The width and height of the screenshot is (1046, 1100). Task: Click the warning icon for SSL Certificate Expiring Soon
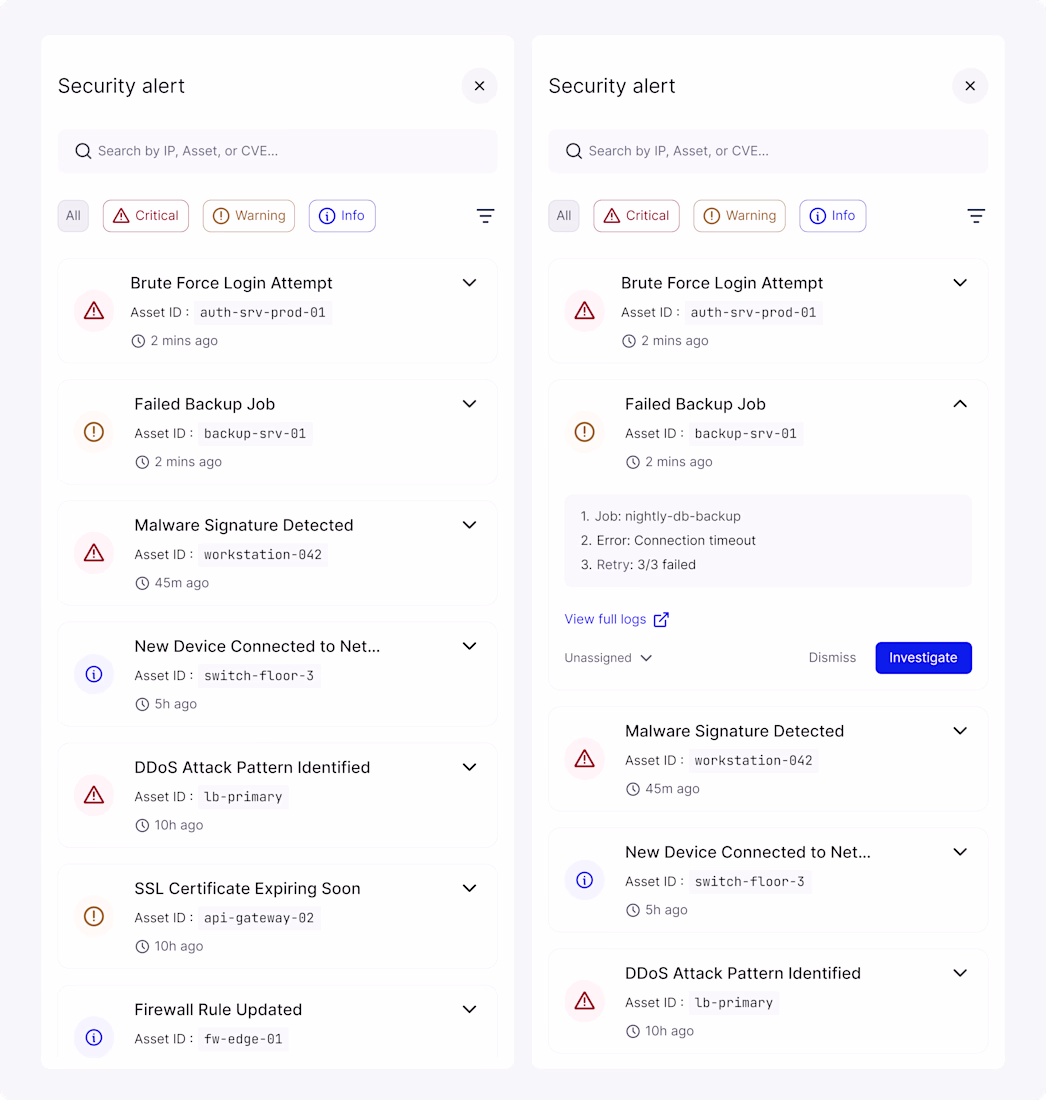coord(94,916)
